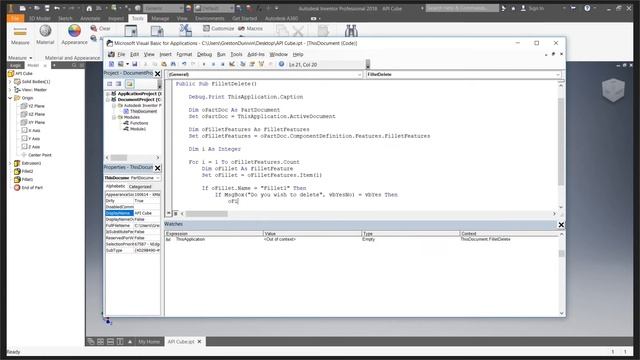Select ThisDocument in project tree

pyautogui.click(x=140, y=111)
